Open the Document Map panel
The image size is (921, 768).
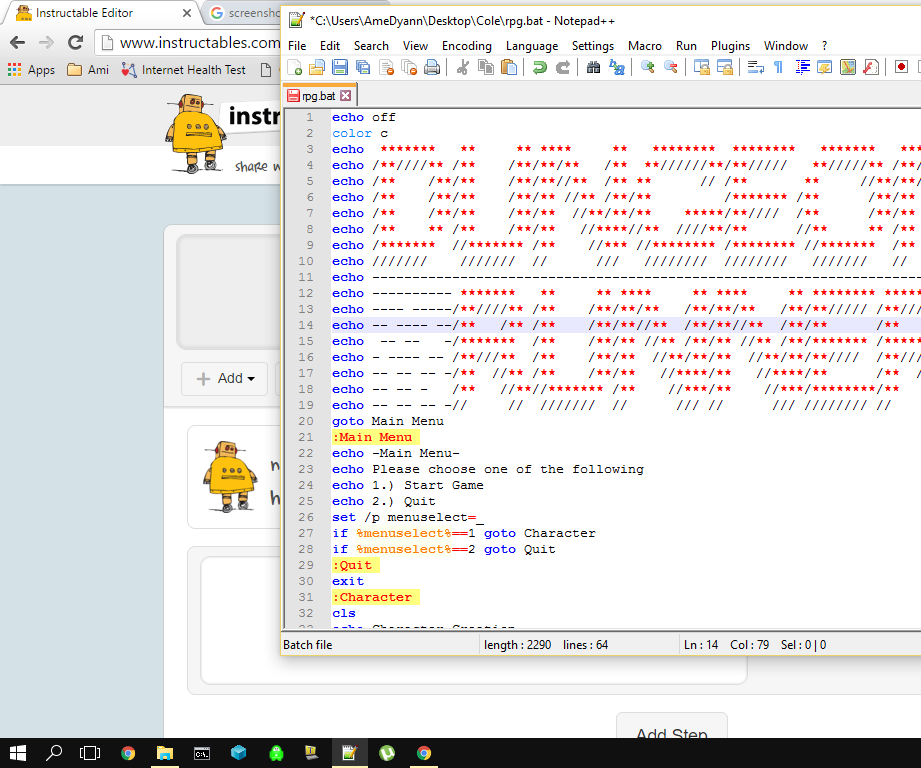[x=848, y=68]
